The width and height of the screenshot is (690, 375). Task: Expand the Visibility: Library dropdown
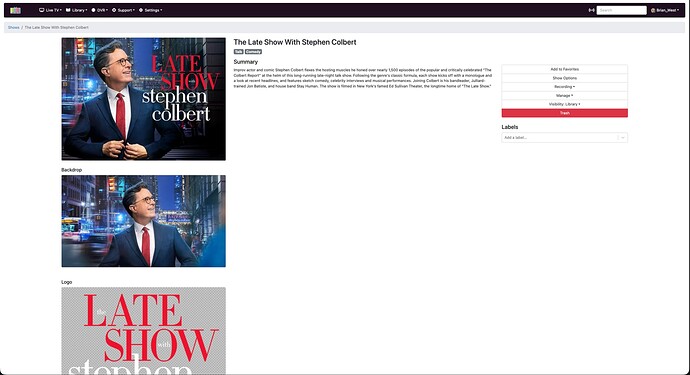pos(565,104)
